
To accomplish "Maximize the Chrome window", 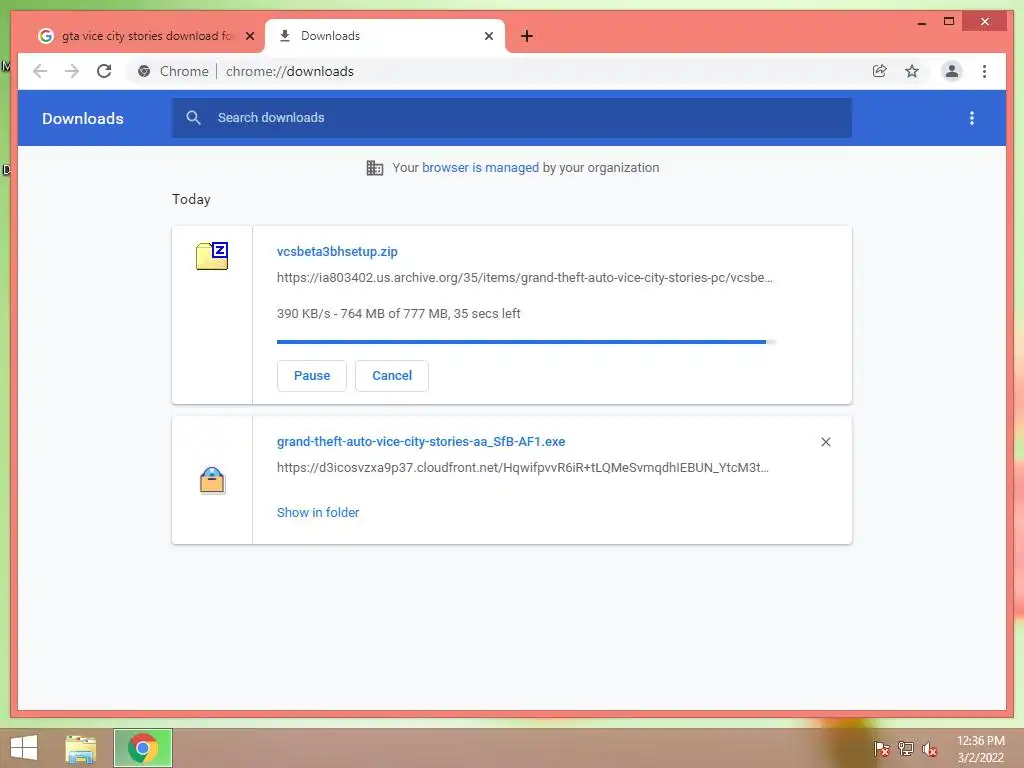I will coord(949,22).
